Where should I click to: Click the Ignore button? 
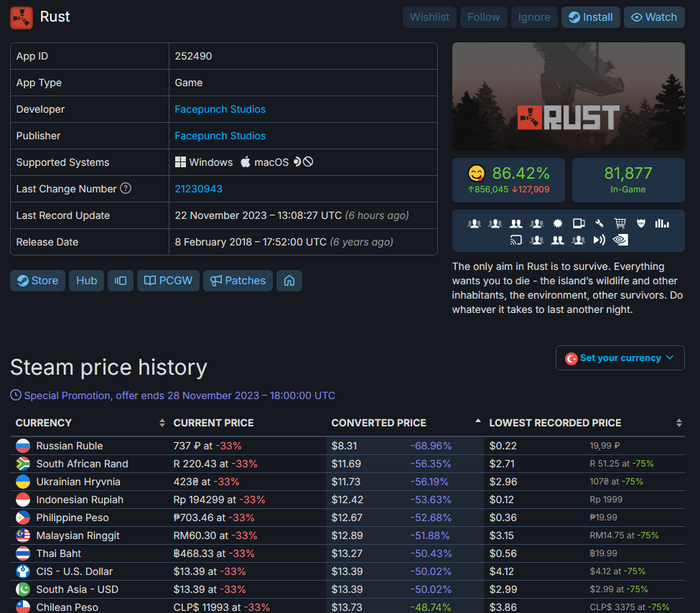coord(534,17)
